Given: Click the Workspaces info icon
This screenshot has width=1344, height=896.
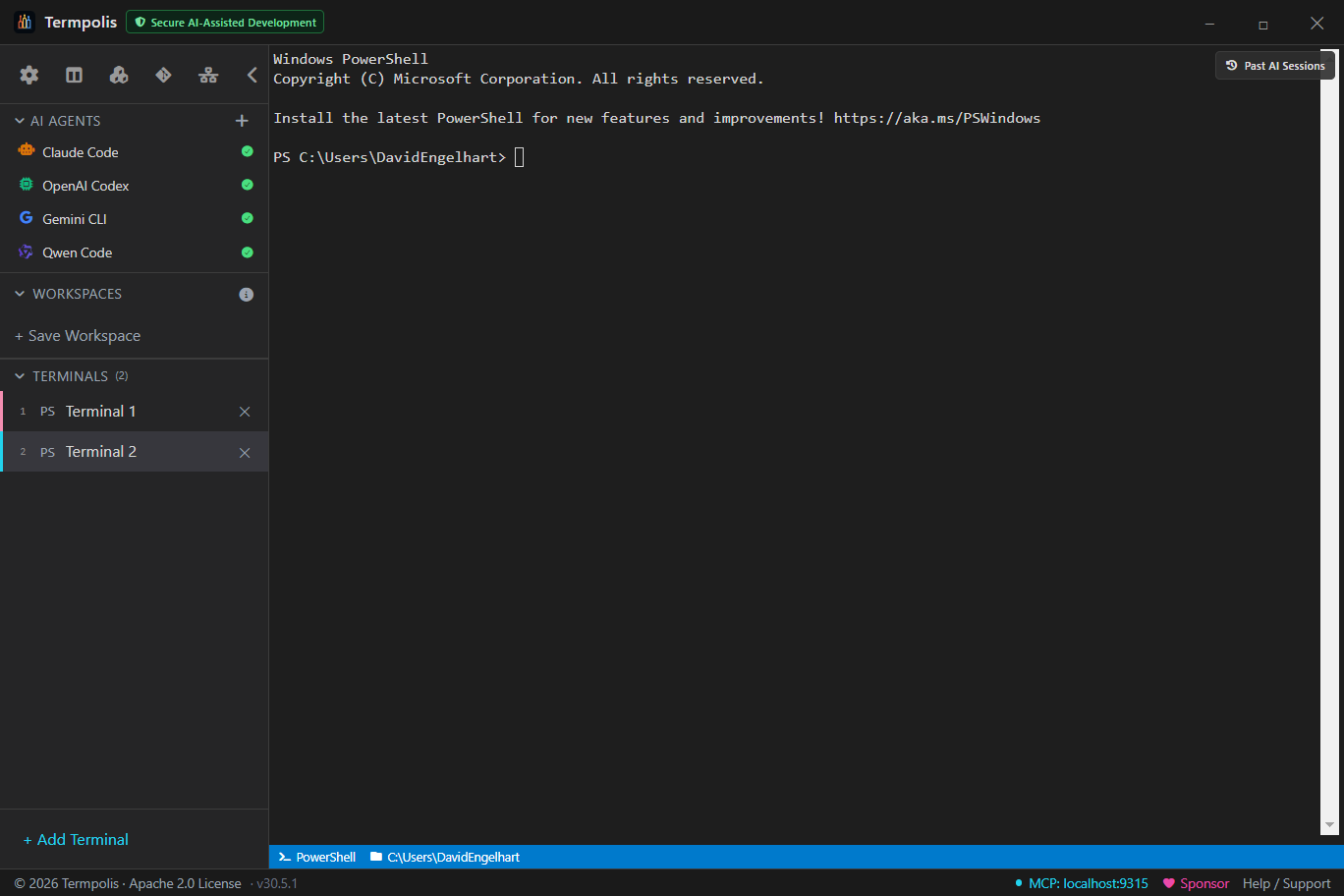Looking at the screenshot, I should point(247,295).
